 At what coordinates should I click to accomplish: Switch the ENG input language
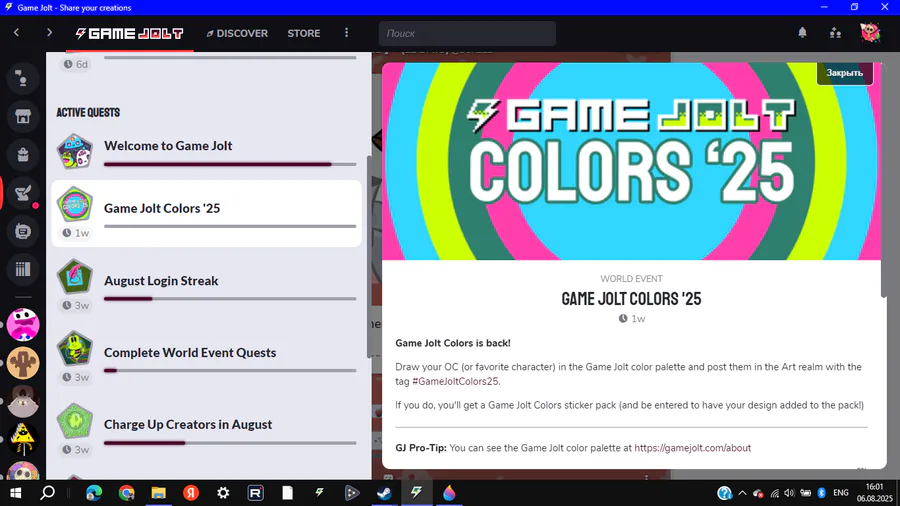tap(841, 493)
